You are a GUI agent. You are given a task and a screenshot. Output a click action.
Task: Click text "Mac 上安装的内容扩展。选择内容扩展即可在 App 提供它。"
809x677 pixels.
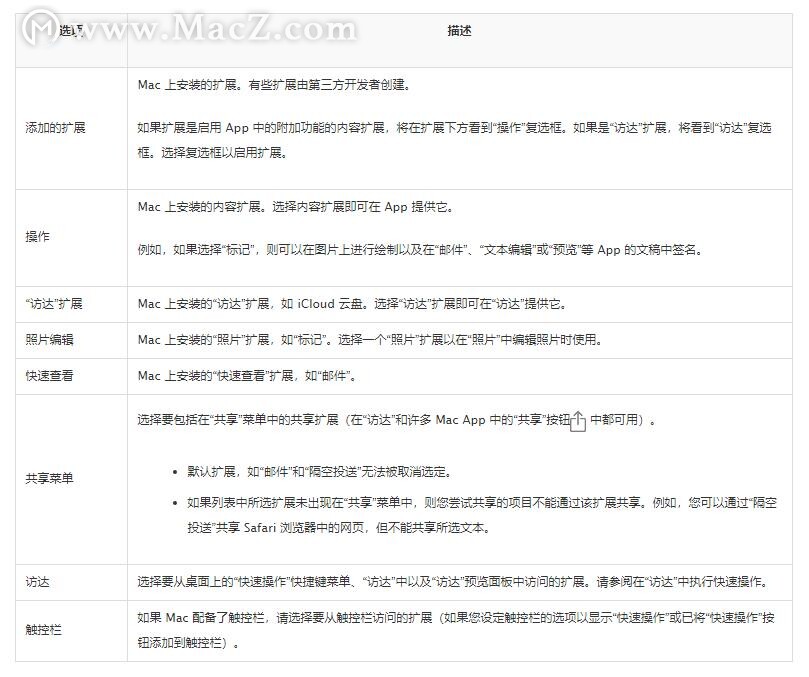pyautogui.click(x=296, y=207)
